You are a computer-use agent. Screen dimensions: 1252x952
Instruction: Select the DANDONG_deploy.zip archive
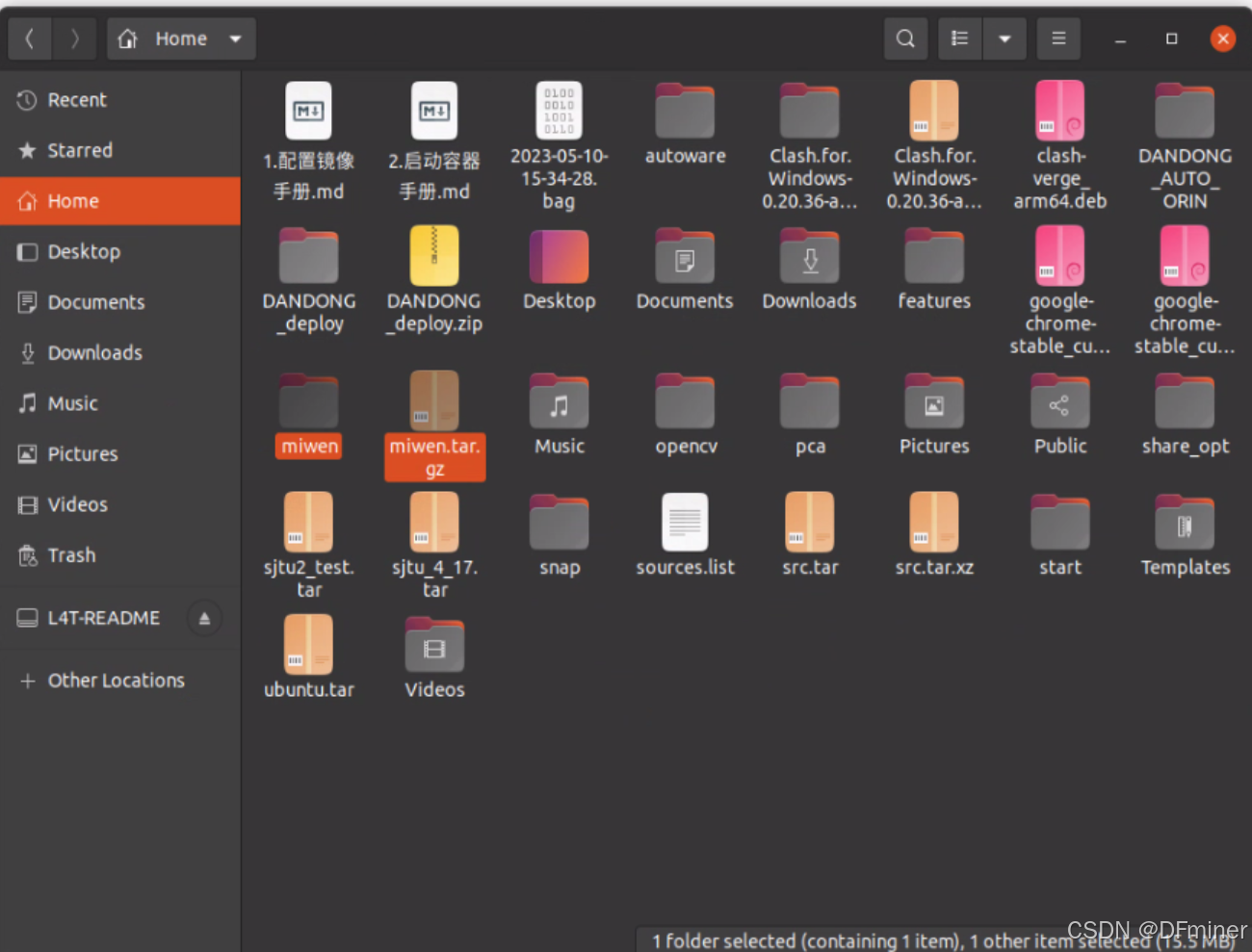pyautogui.click(x=434, y=280)
